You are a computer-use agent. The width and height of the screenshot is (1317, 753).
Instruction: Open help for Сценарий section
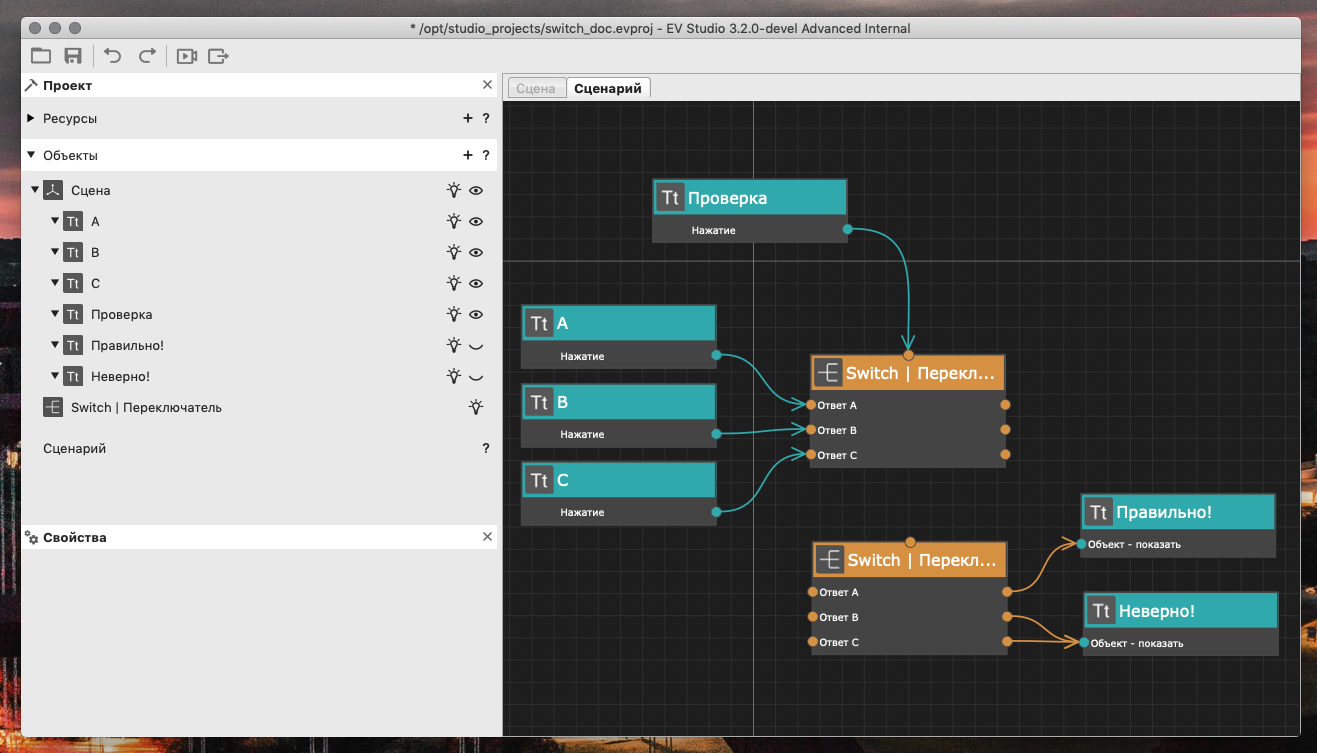[486, 449]
